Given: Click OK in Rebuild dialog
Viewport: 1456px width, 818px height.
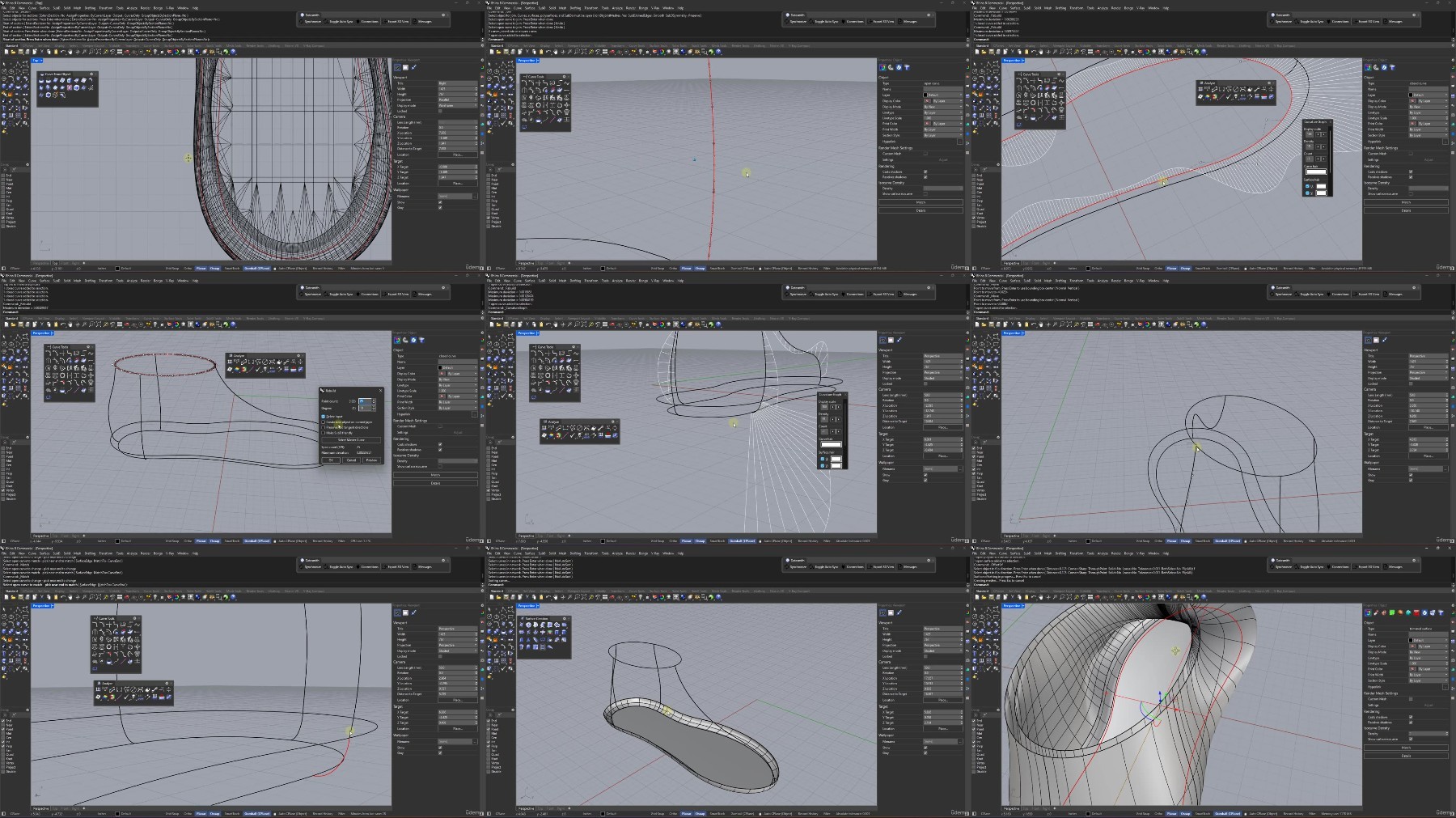Looking at the screenshot, I should 331,460.
